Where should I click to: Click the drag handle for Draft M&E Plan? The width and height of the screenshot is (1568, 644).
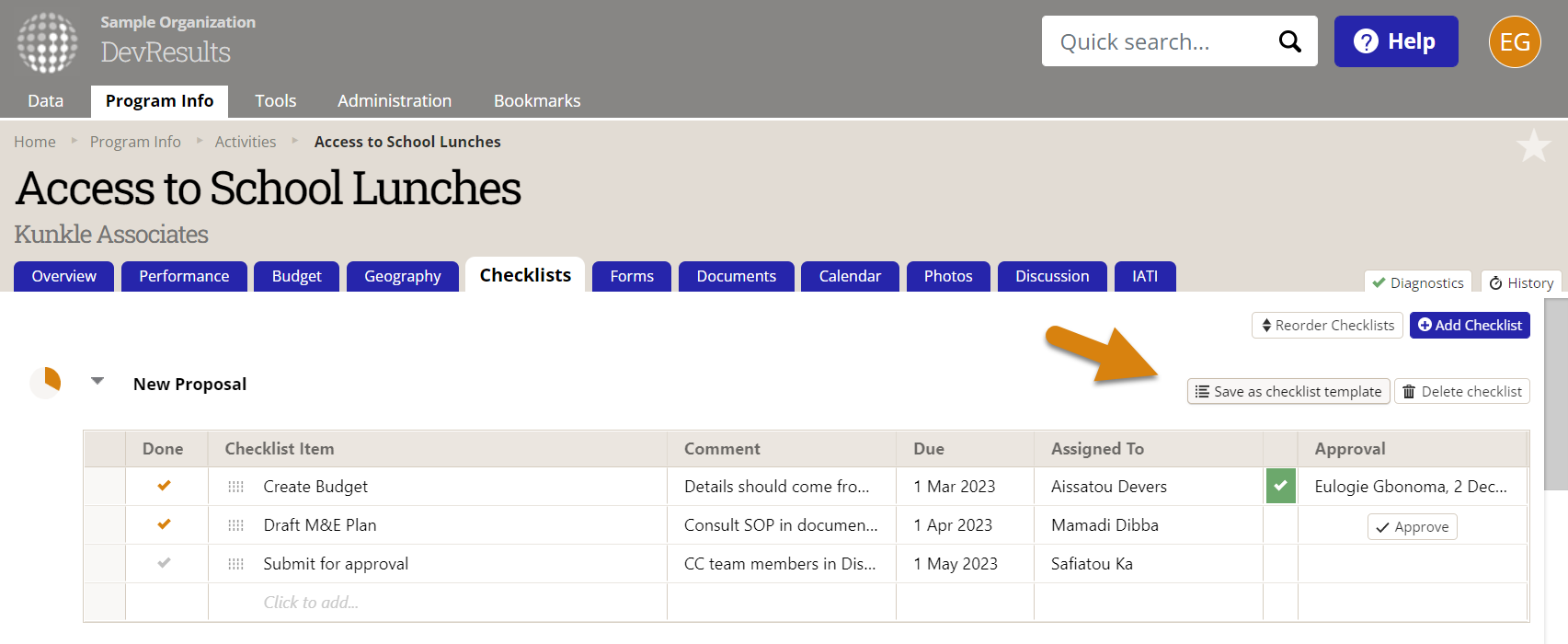(x=236, y=525)
